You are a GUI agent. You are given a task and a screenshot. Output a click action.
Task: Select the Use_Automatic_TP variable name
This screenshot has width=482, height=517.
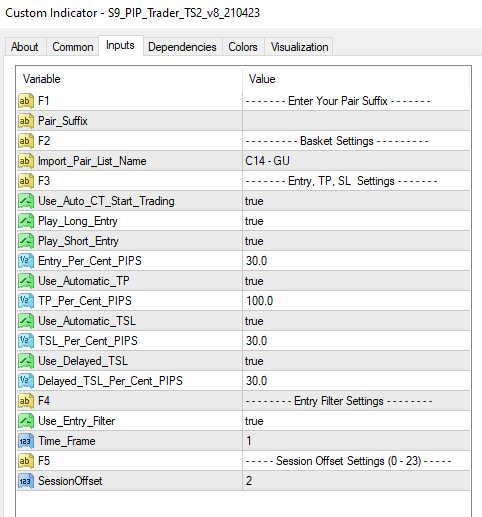pos(84,281)
